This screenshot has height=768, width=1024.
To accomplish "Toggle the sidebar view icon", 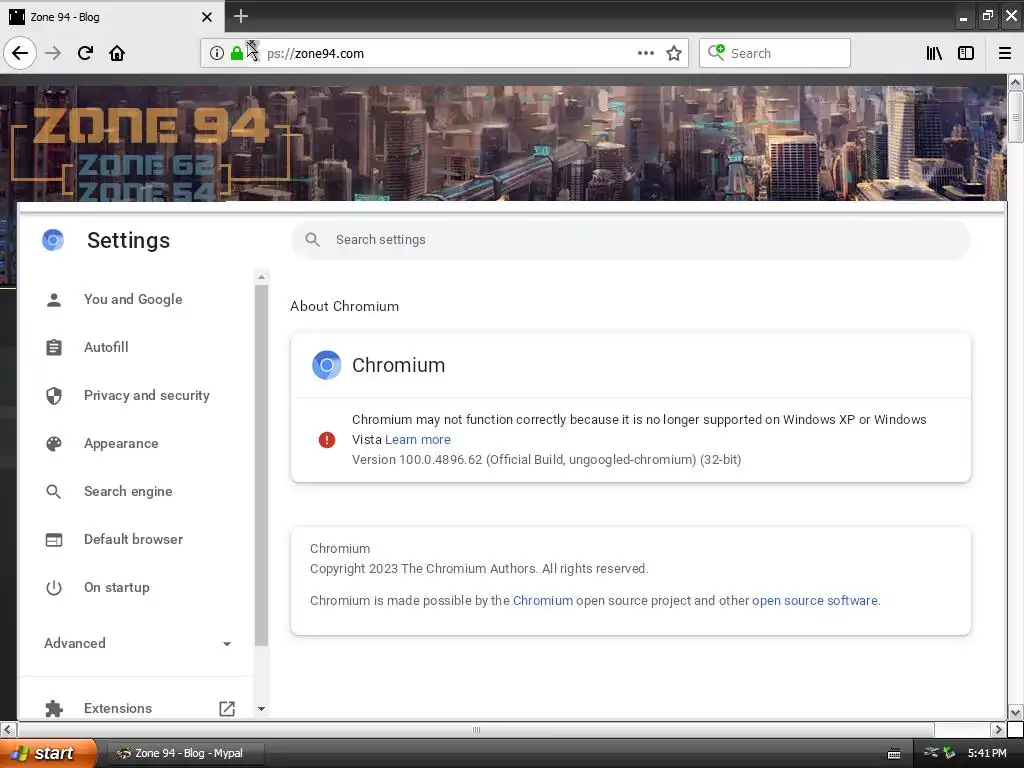I will pyautogui.click(x=966, y=53).
